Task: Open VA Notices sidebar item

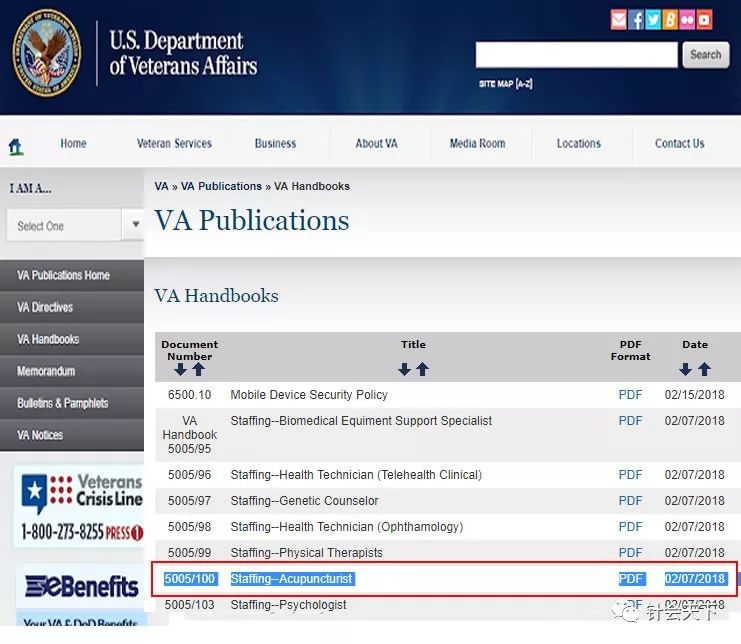Action: pos(72,435)
